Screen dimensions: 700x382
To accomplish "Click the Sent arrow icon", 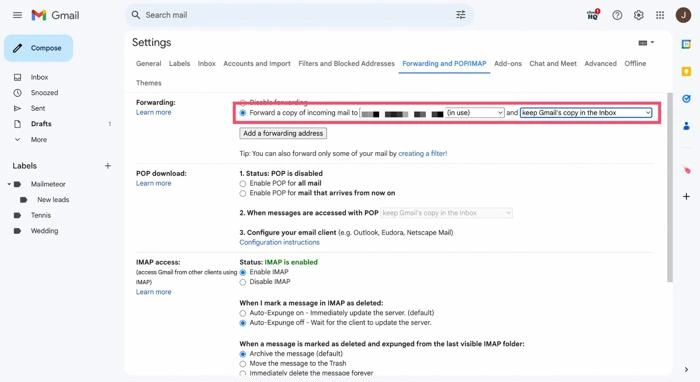I will tap(17, 108).
